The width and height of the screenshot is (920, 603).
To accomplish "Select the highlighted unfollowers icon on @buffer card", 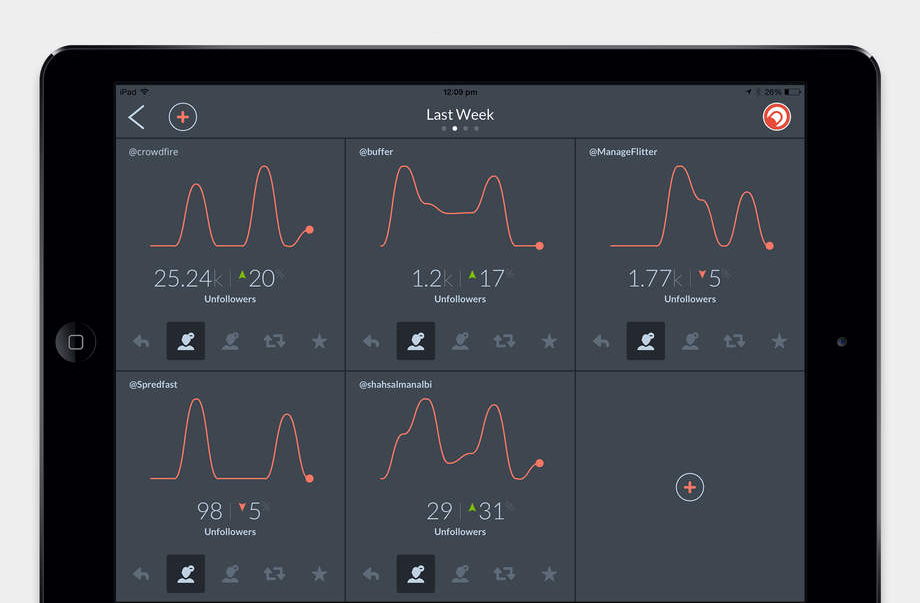I will pyautogui.click(x=416, y=341).
